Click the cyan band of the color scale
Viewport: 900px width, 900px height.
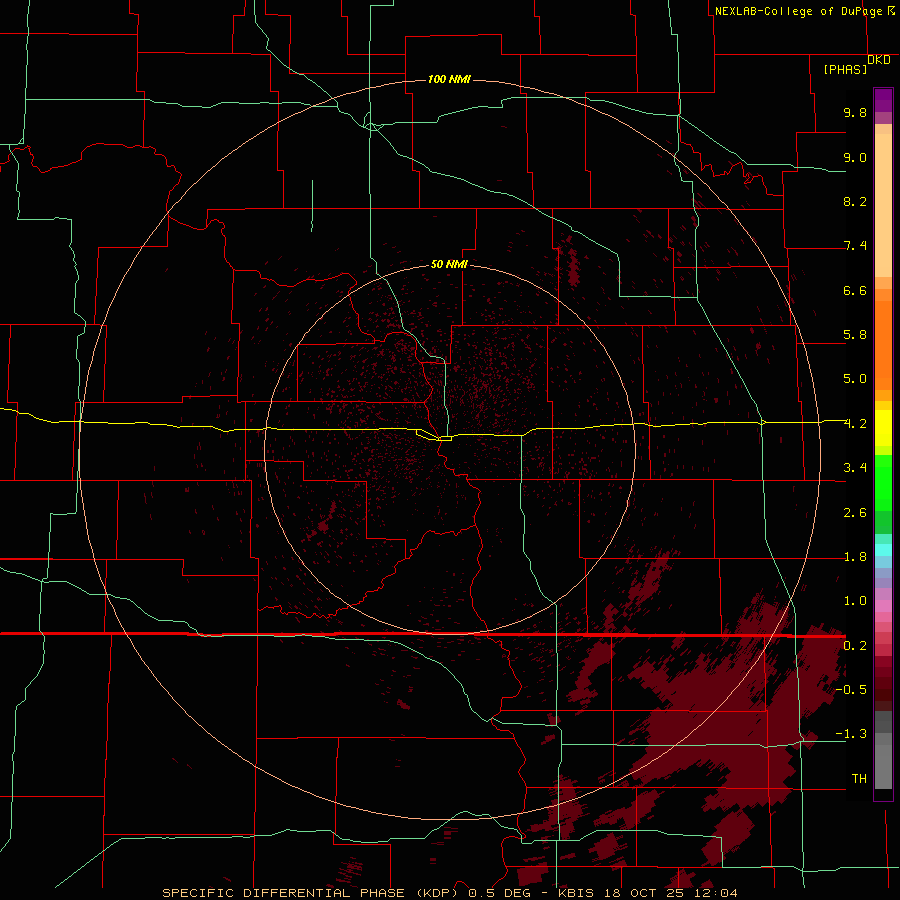click(883, 550)
